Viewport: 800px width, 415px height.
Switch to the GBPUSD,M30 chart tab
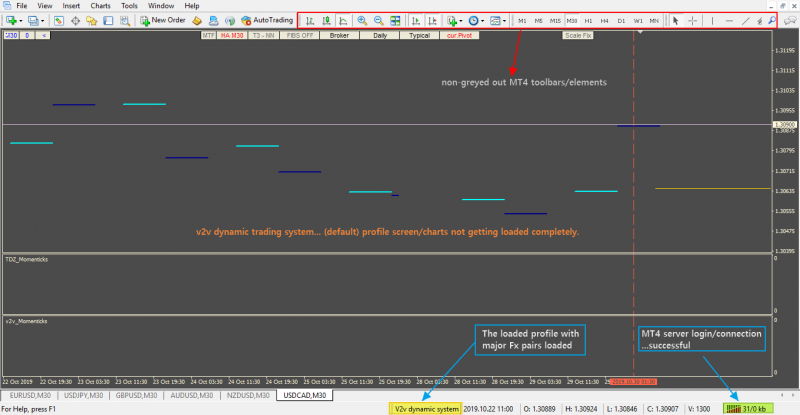tap(136, 396)
